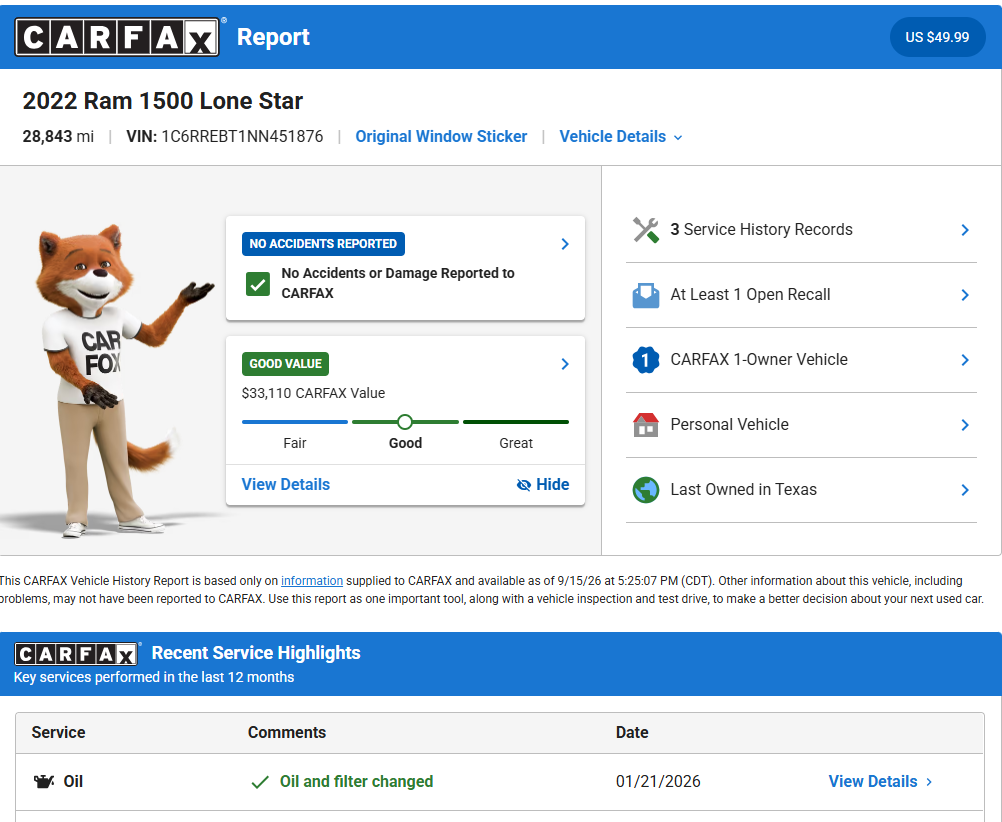Open View Details in the value card
Image resolution: width=1002 pixels, height=822 pixels.
tap(286, 485)
